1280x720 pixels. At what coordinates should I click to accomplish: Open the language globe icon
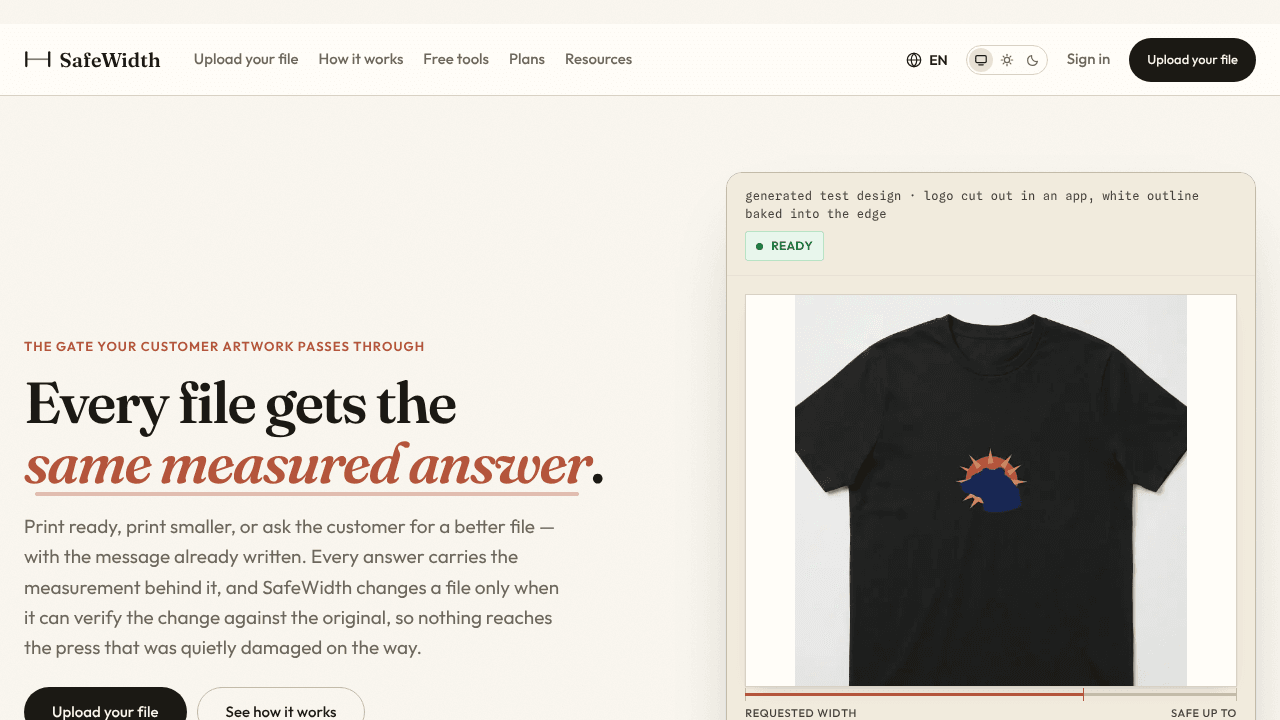(x=913, y=60)
